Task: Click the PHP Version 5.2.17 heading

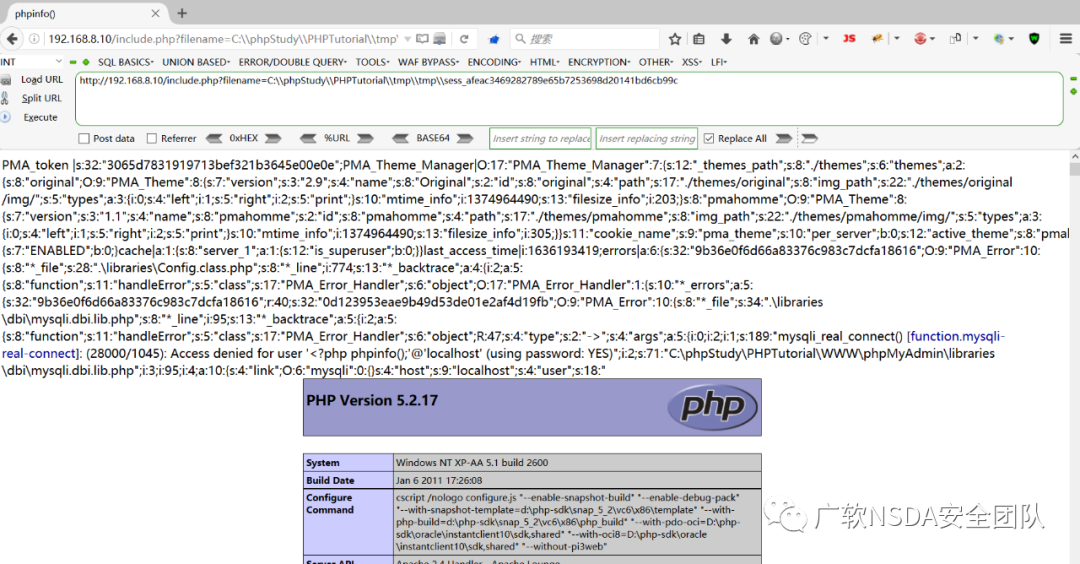Action: [372, 401]
